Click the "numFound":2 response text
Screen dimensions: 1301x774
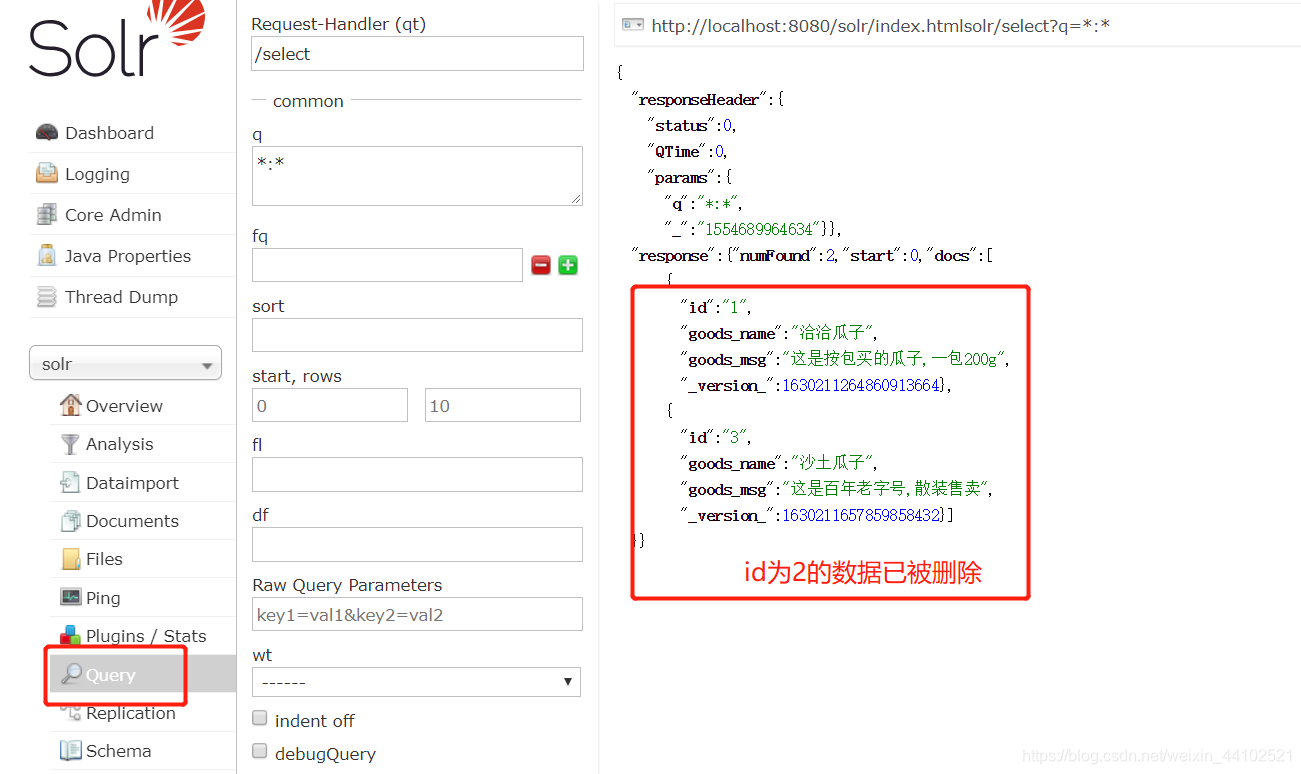click(x=785, y=255)
